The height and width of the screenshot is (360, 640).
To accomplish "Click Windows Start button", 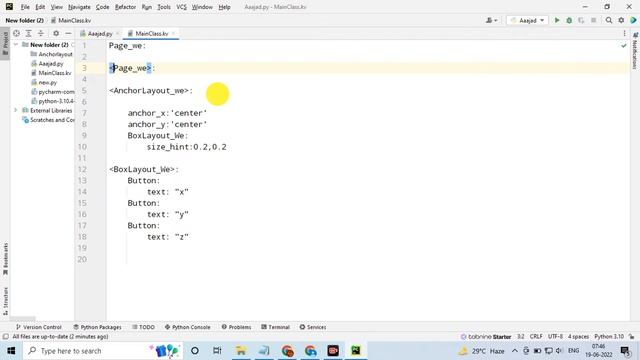I will [x=11, y=351].
